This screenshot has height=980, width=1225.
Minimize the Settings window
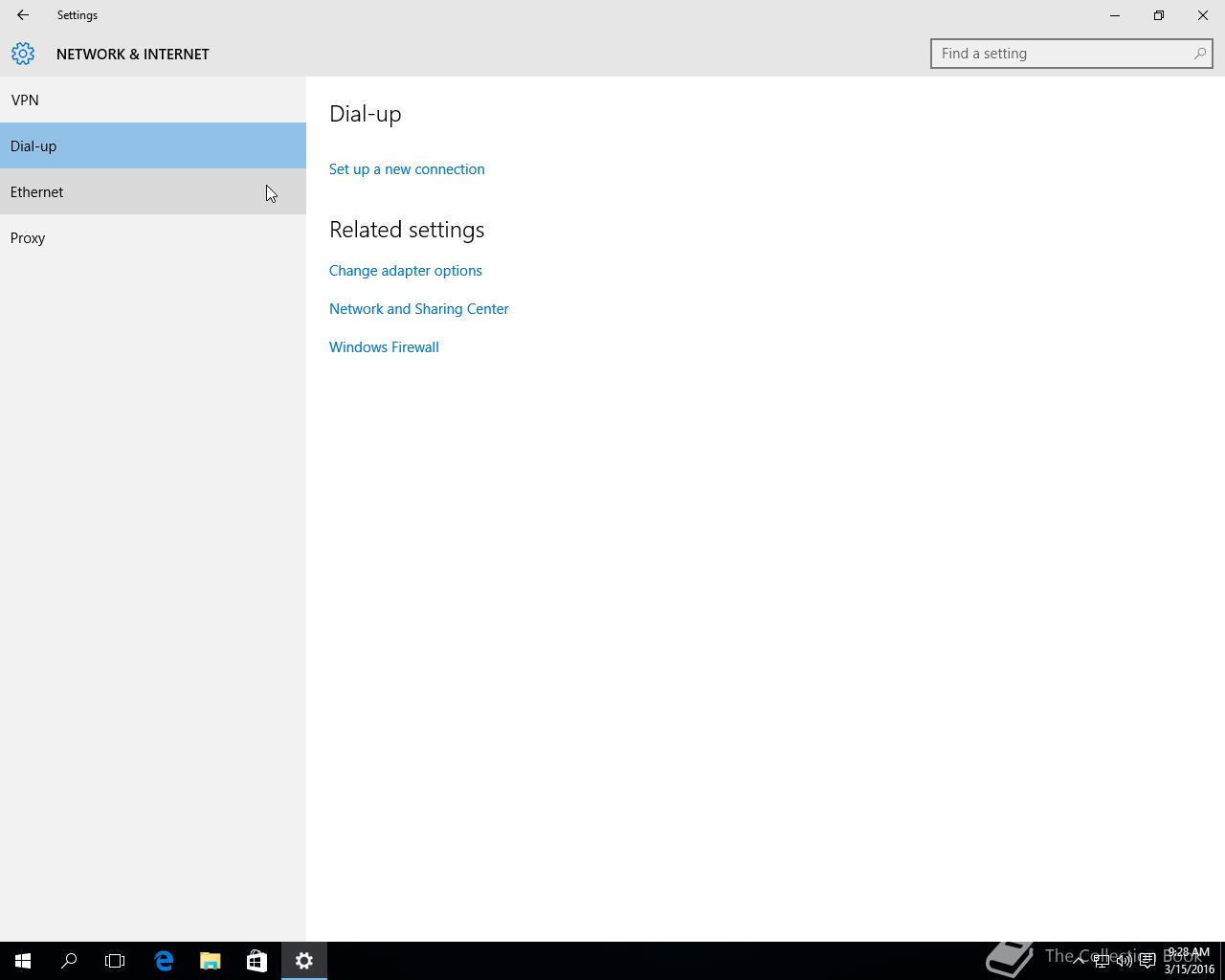point(1115,15)
